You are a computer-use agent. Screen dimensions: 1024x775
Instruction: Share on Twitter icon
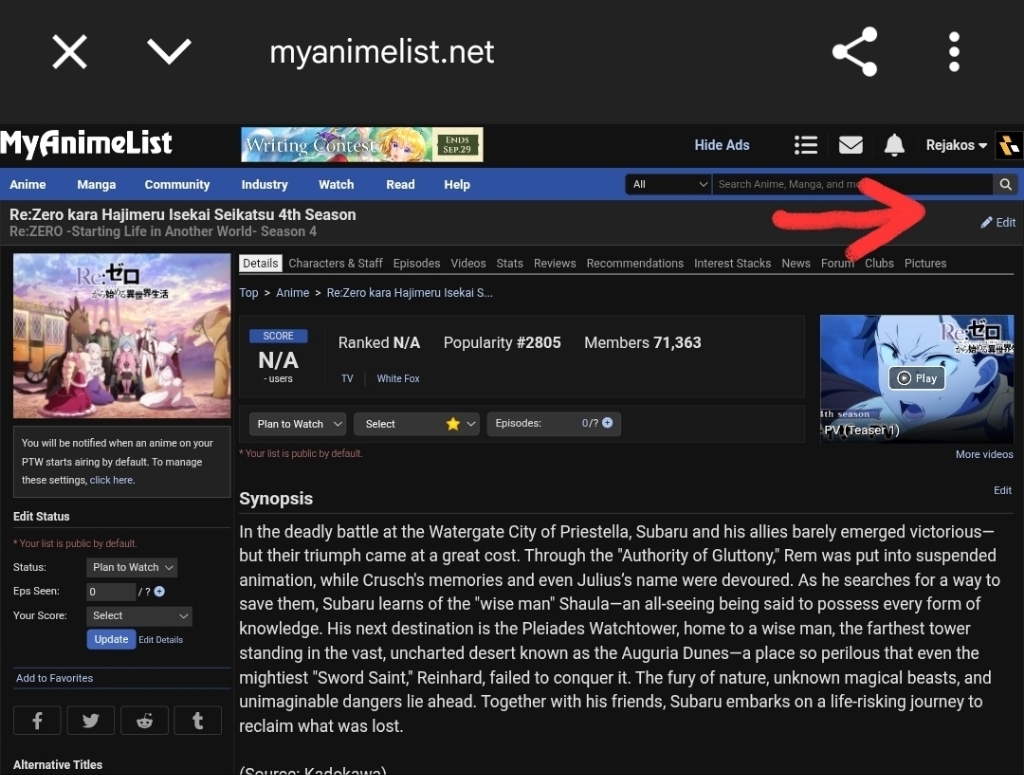pyautogui.click(x=91, y=720)
